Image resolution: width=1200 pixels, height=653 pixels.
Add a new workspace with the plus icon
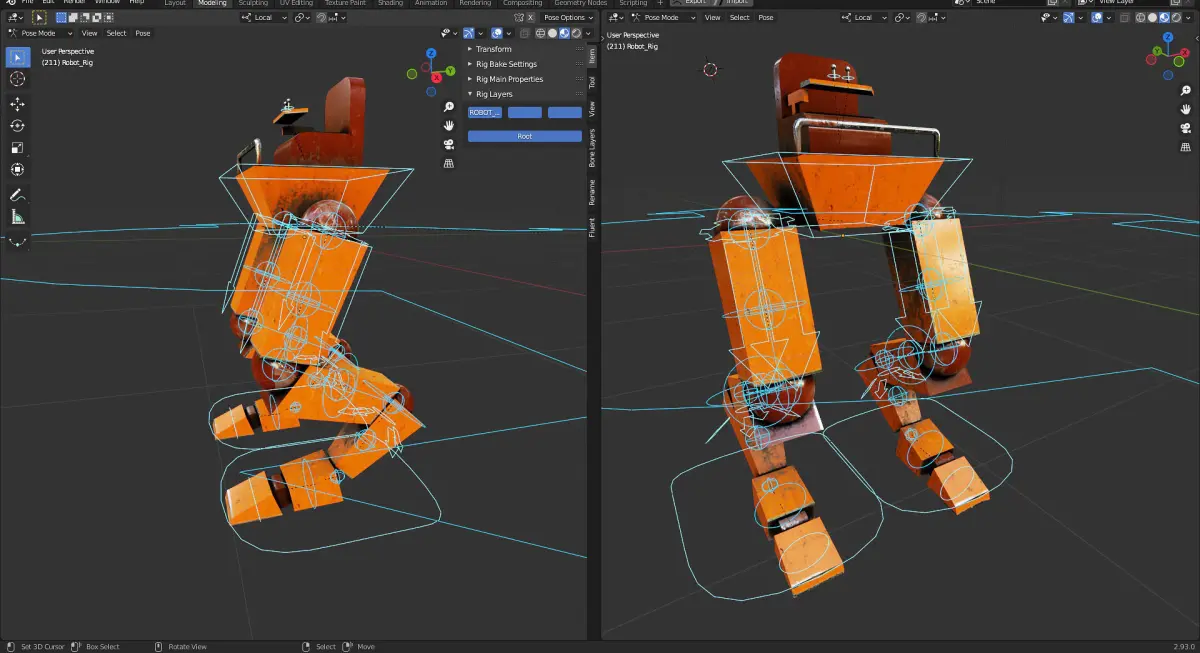[x=660, y=3]
